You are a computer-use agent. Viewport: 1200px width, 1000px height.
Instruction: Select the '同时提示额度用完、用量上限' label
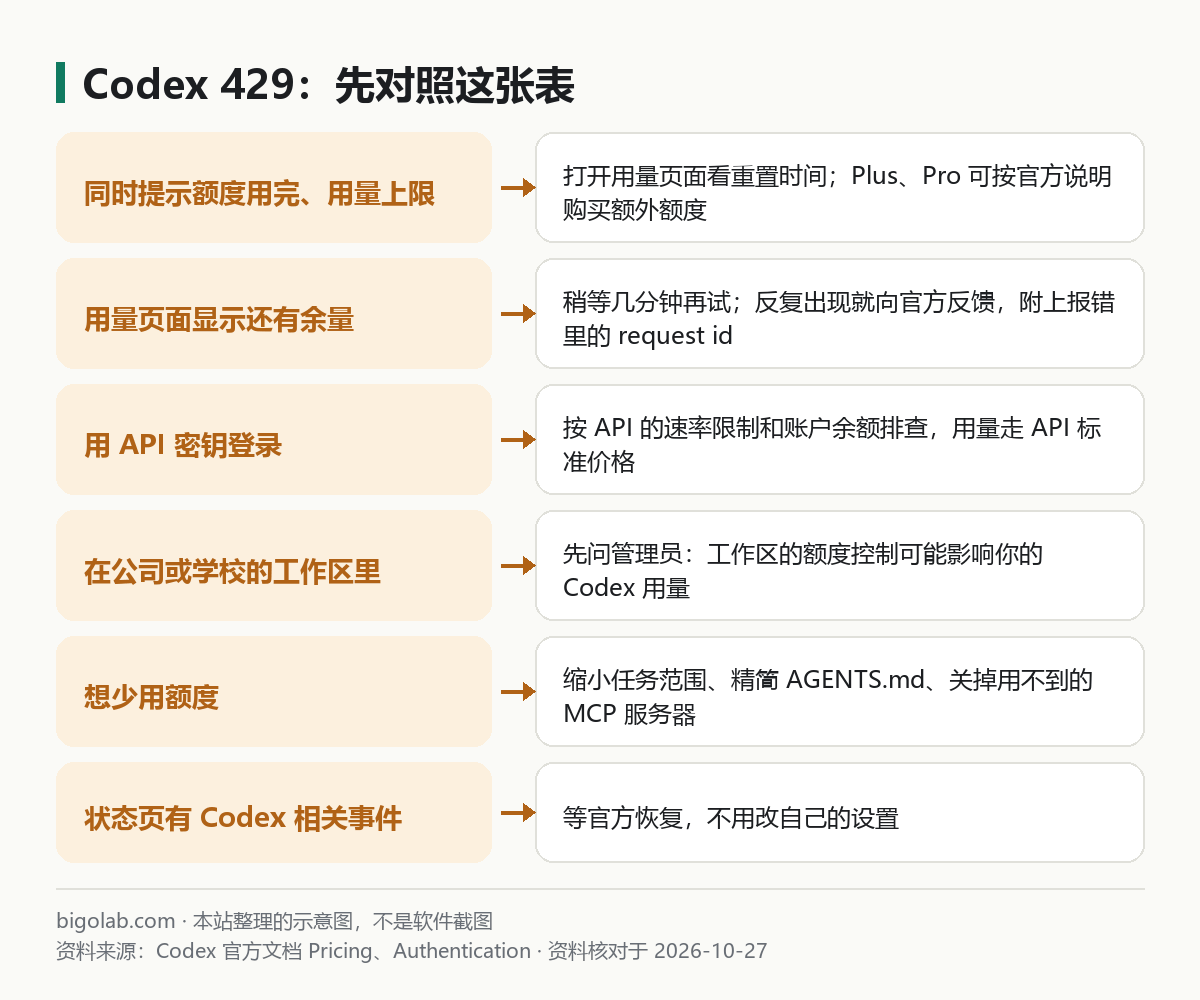point(259,193)
